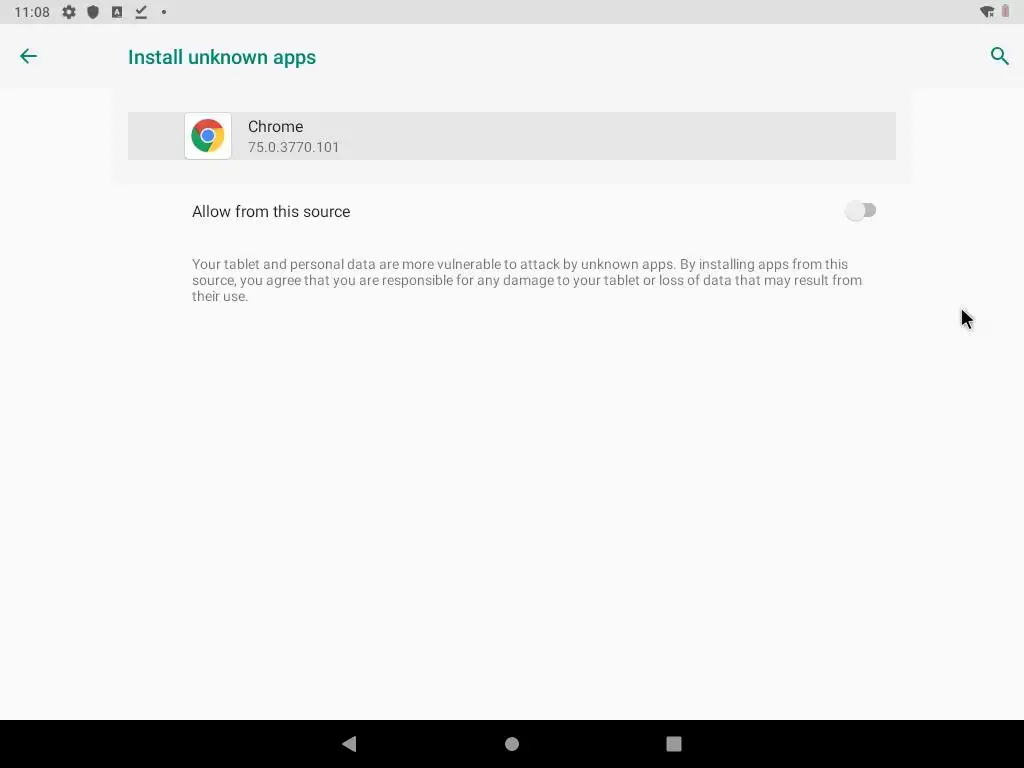Tap the checkmark notification icon in status bar

click(140, 12)
